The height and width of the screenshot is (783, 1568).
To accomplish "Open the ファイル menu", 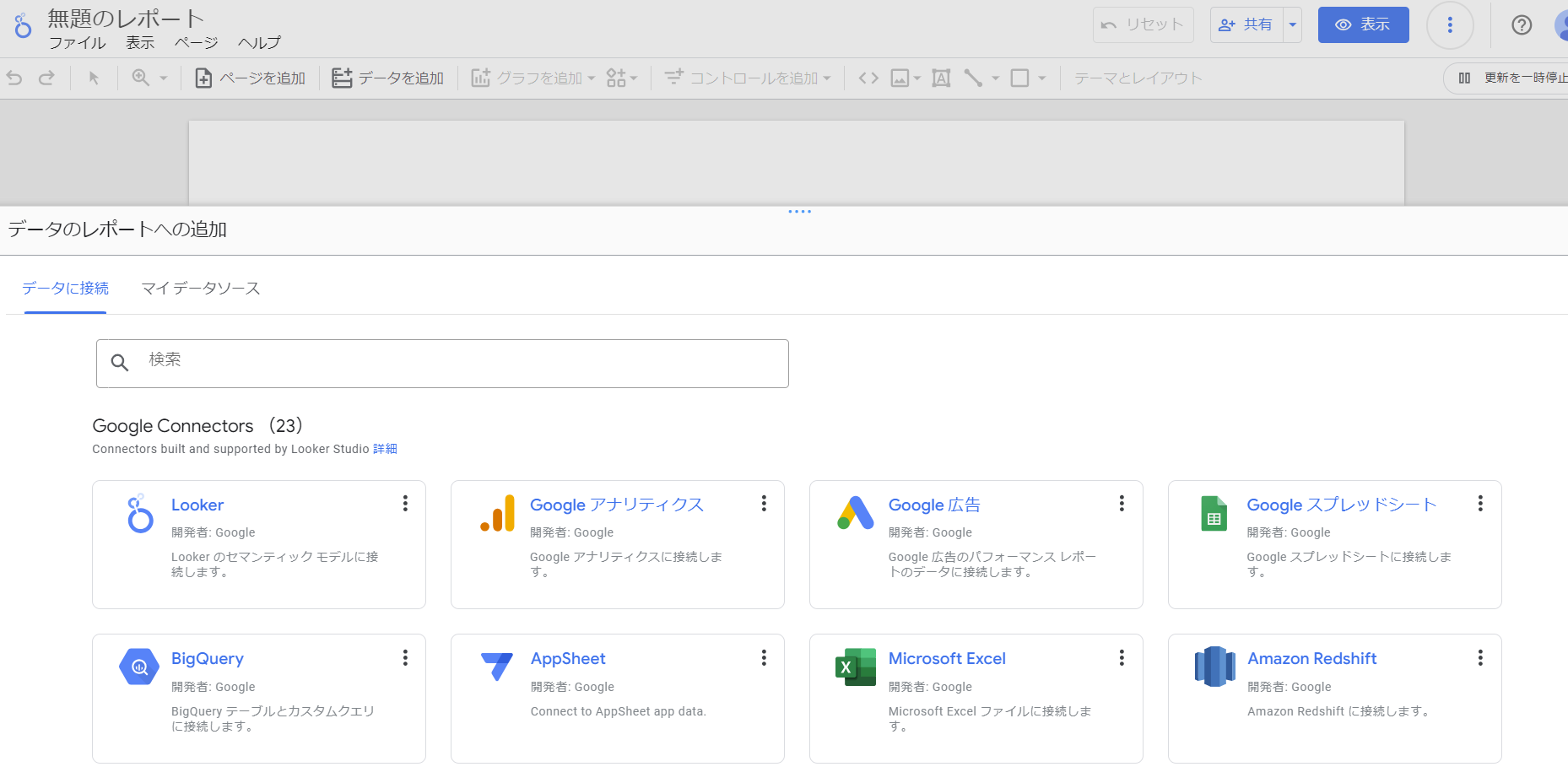I will point(77,43).
